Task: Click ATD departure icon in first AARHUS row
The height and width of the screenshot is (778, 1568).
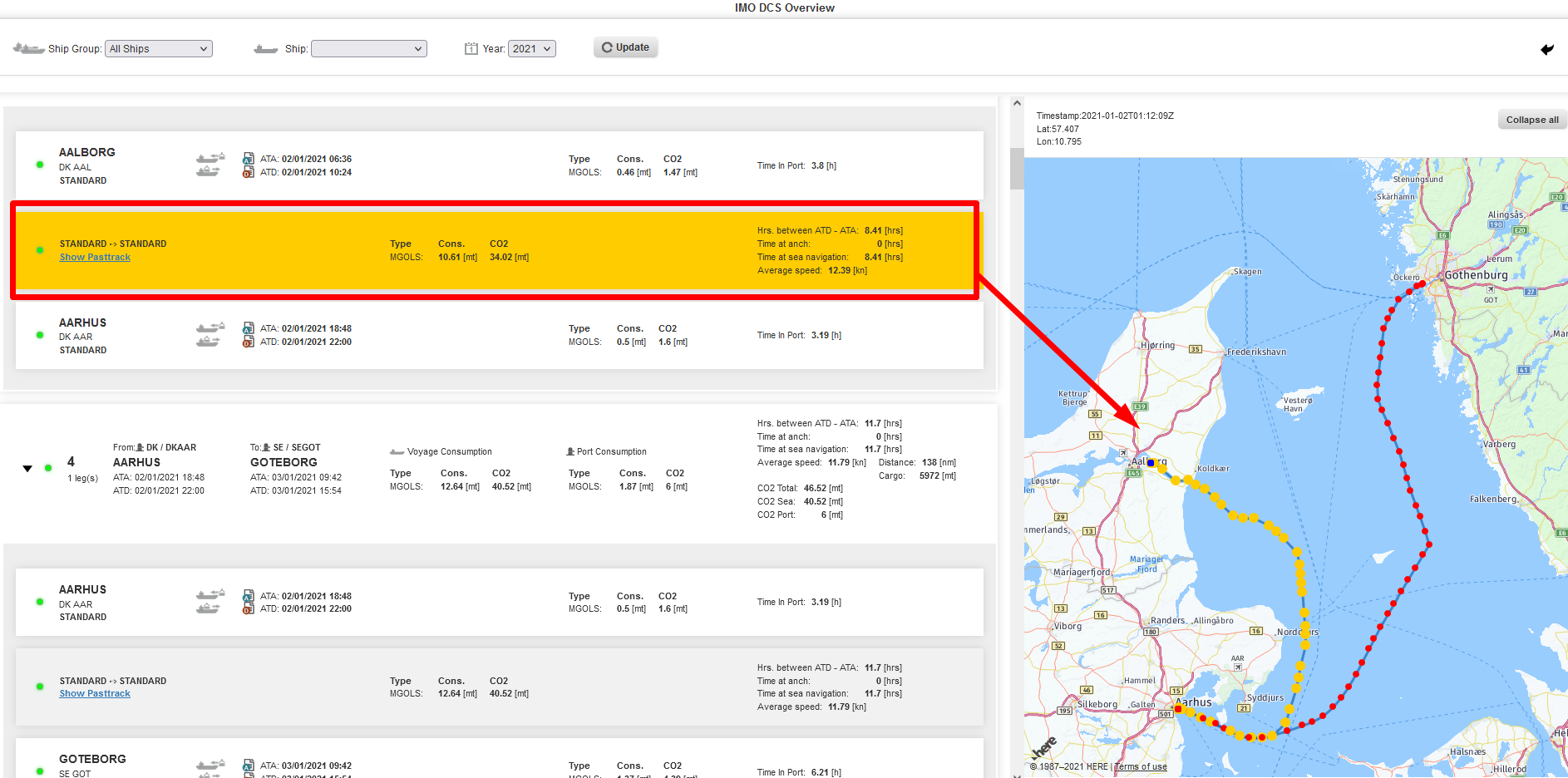Action: coord(248,342)
